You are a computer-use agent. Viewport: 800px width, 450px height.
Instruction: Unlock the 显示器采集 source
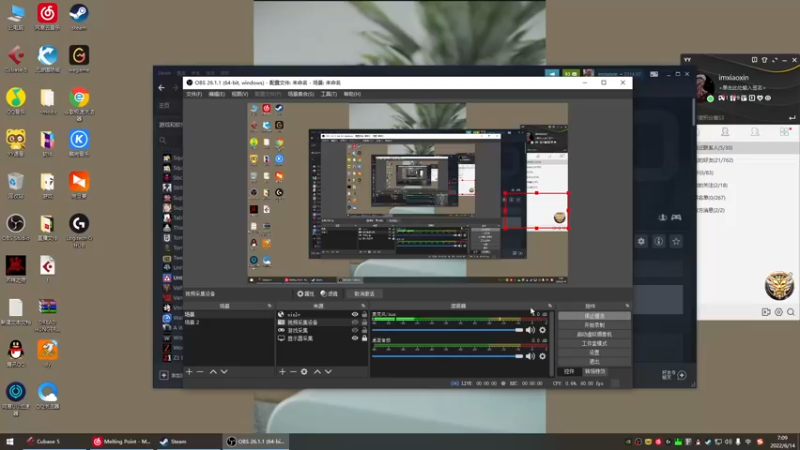point(364,338)
